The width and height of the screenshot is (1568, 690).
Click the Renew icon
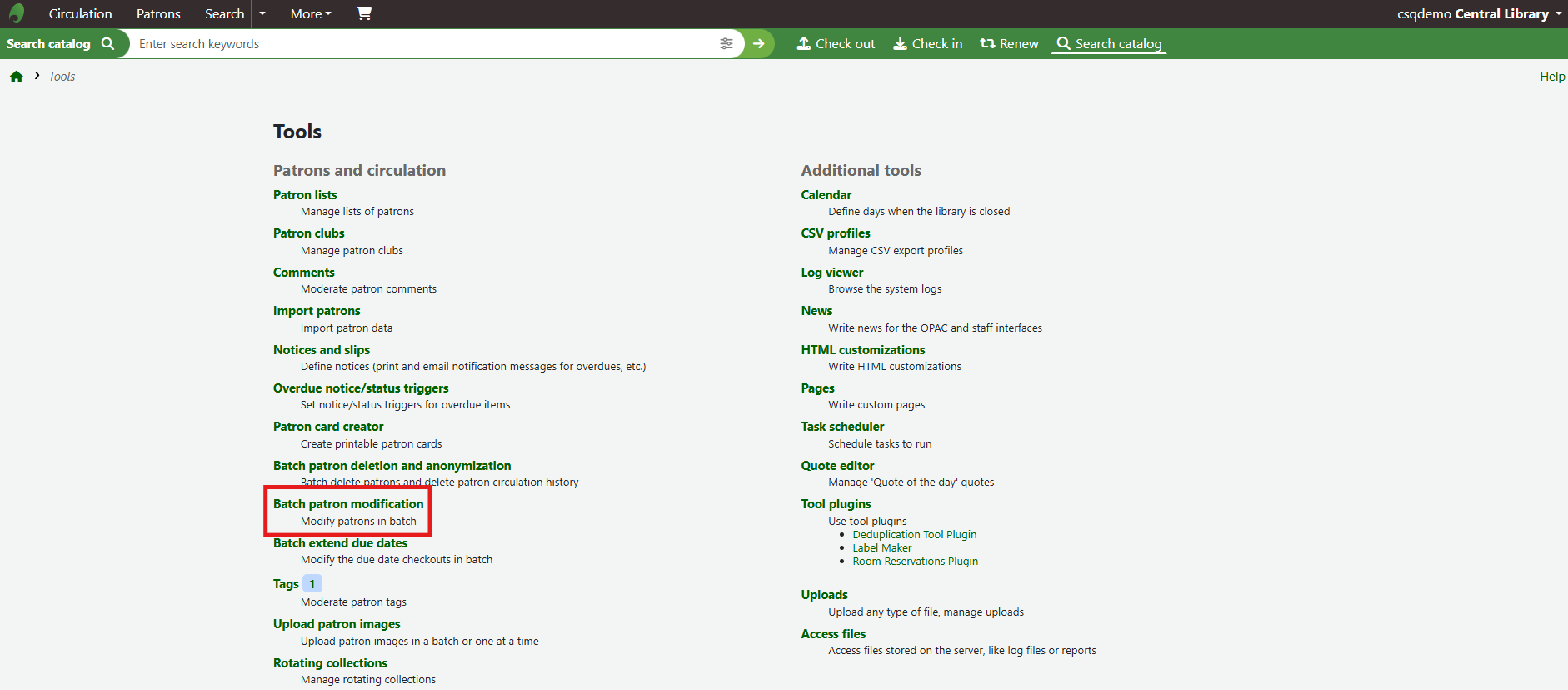tap(987, 44)
